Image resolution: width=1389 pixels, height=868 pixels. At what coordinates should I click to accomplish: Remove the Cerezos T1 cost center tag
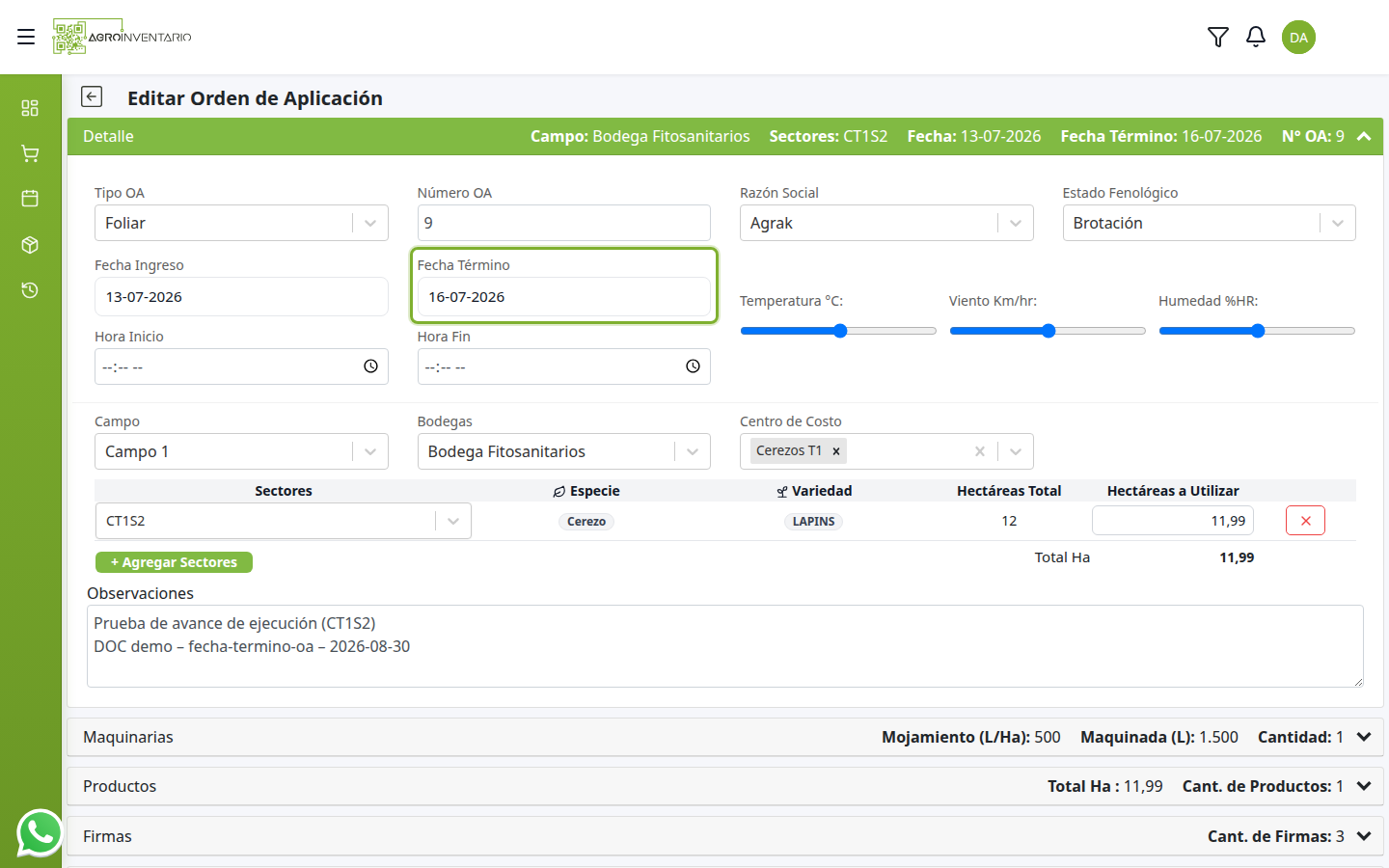point(836,451)
